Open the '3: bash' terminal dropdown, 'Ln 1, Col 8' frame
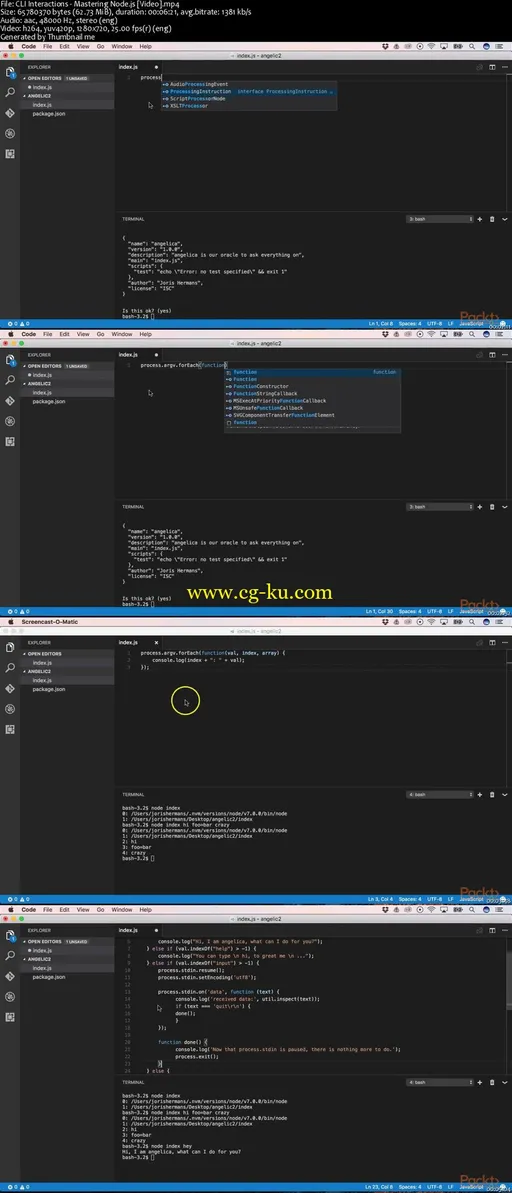This screenshot has width=512, height=1193. [440, 219]
